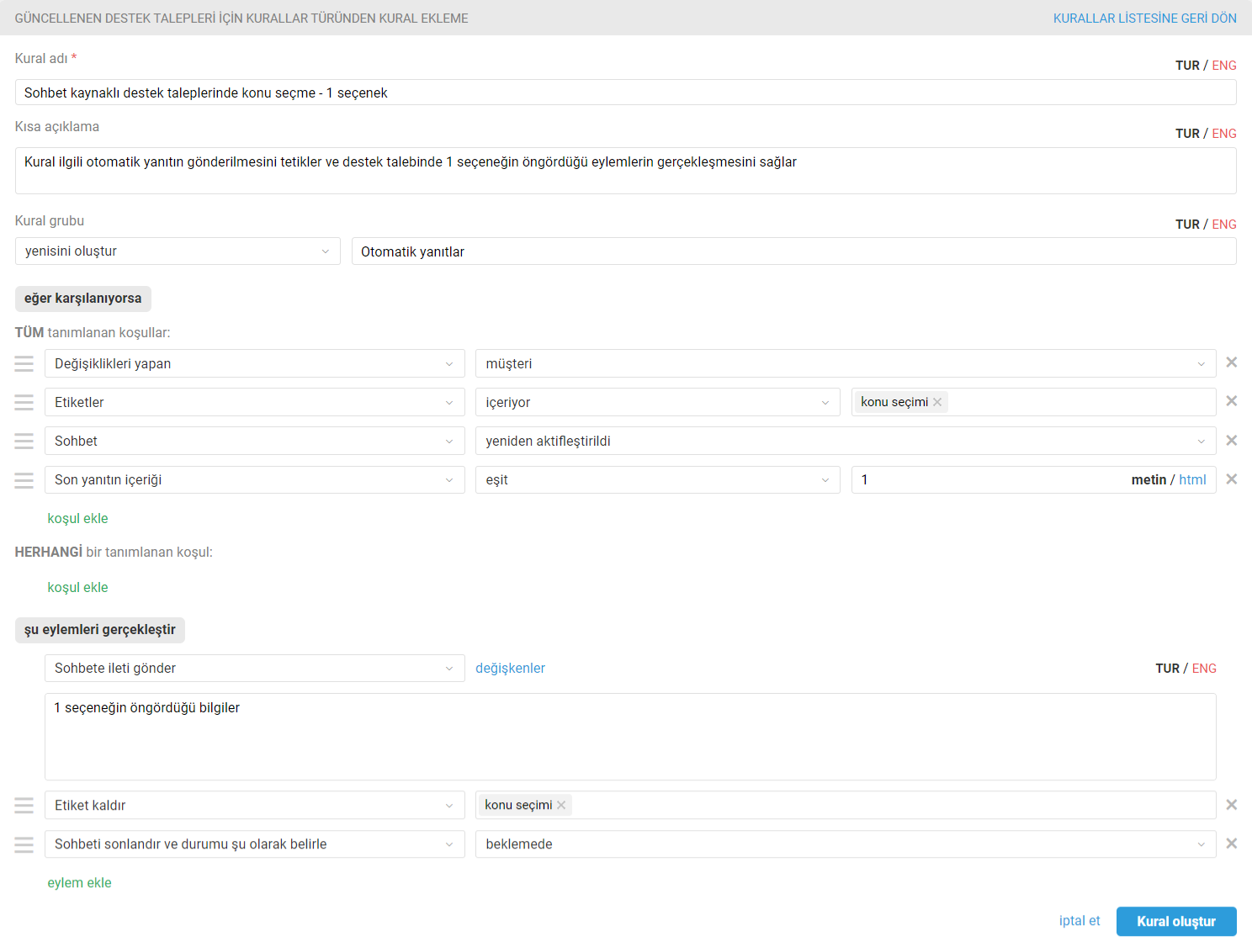Remove 'konu seçimi' tag from the Etiketler condition
1252x952 pixels.
click(x=937, y=402)
